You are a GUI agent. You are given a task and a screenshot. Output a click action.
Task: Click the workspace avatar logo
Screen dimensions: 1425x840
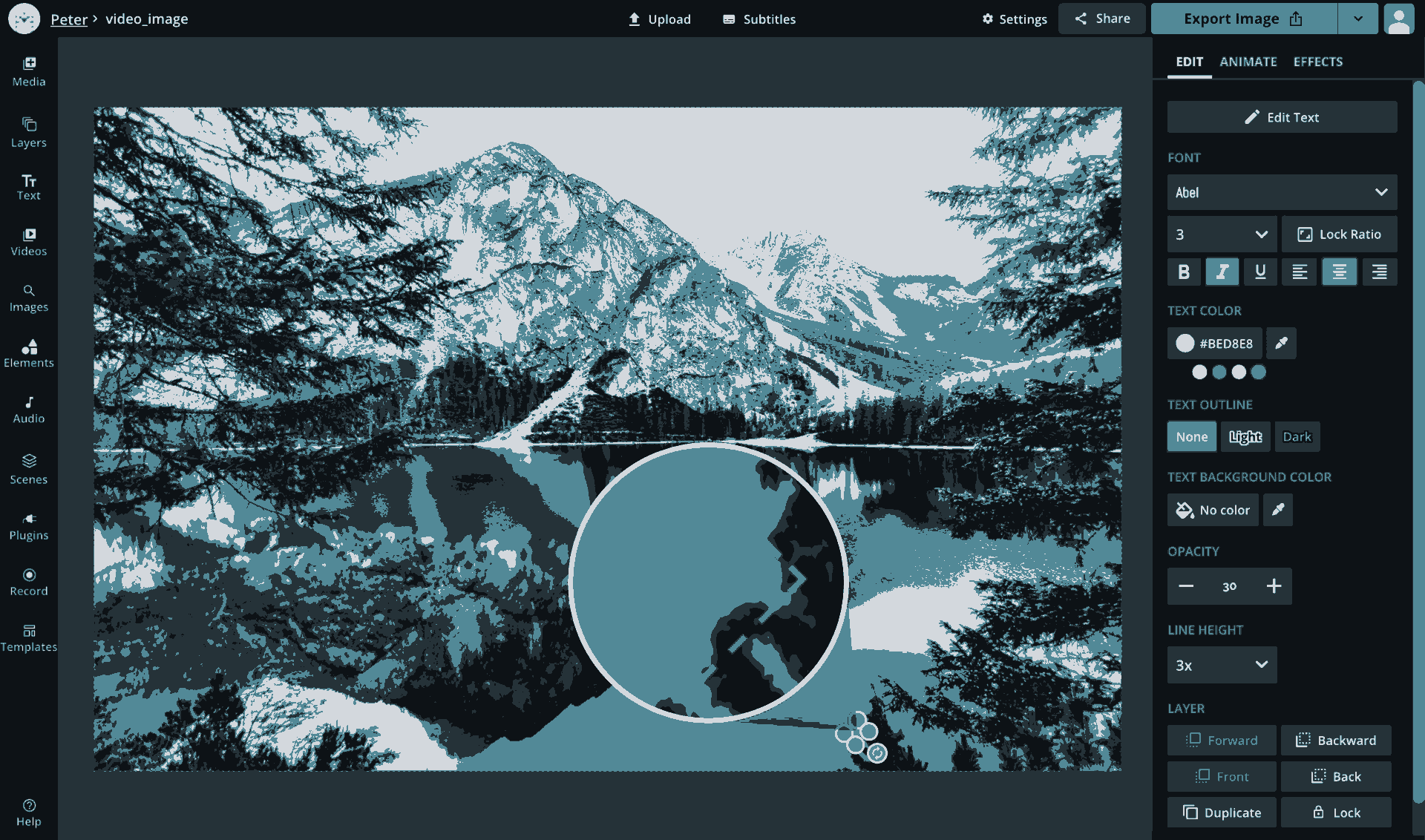click(24, 19)
